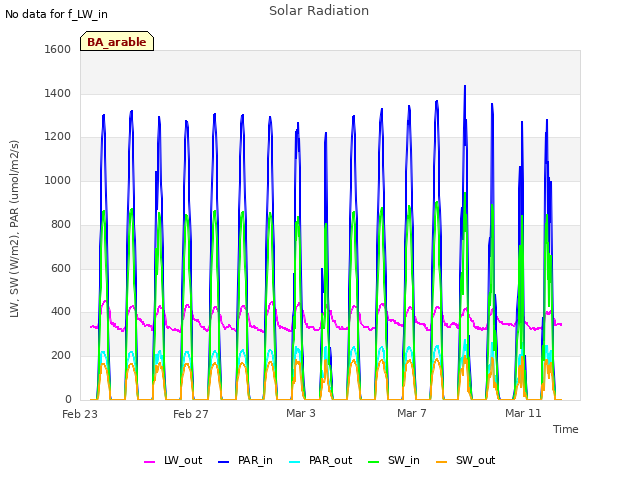Click the Mar 7 x-axis tick label
640x480 pixels.
[412, 413]
